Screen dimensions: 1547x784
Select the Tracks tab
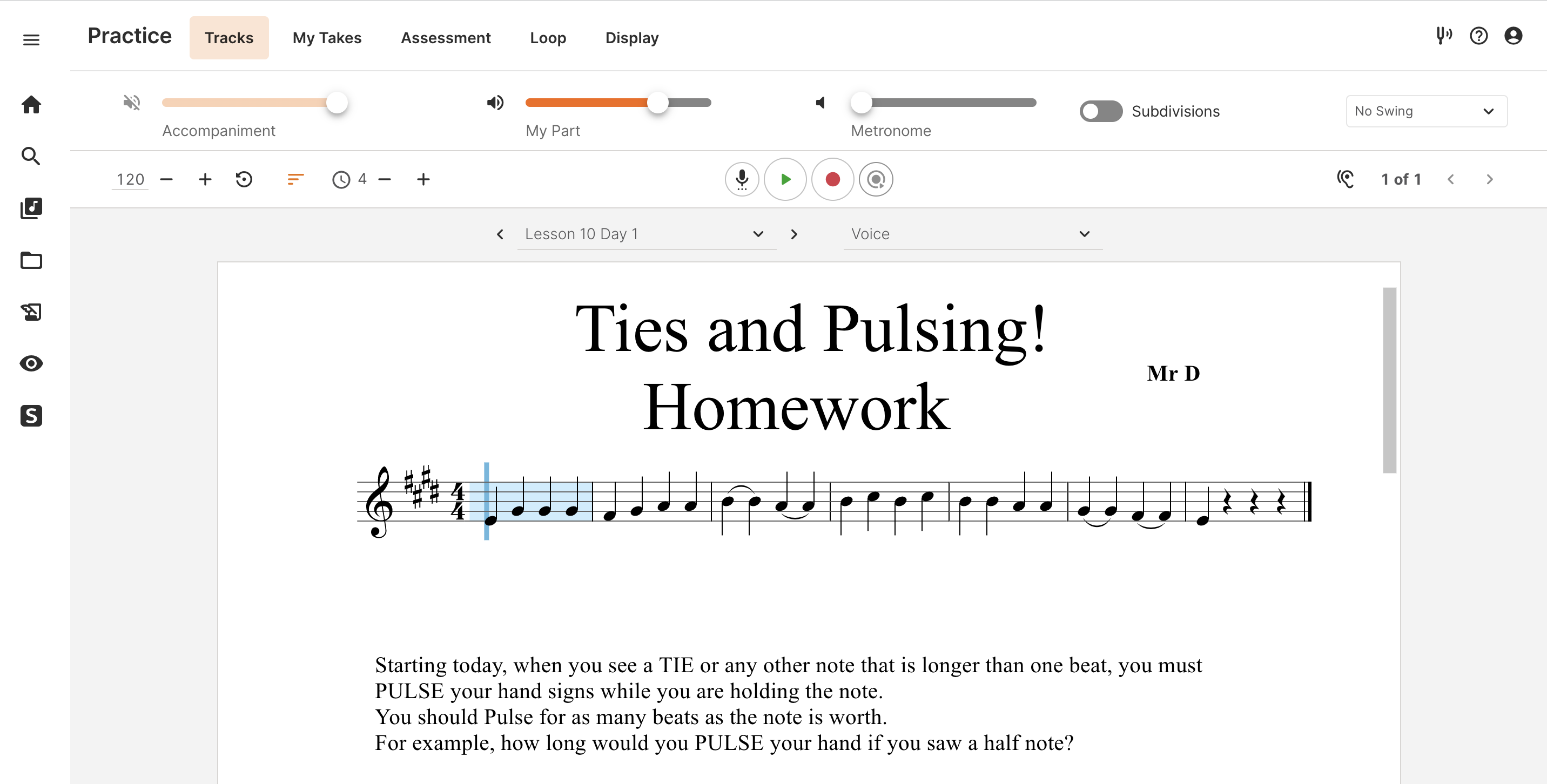pos(228,38)
